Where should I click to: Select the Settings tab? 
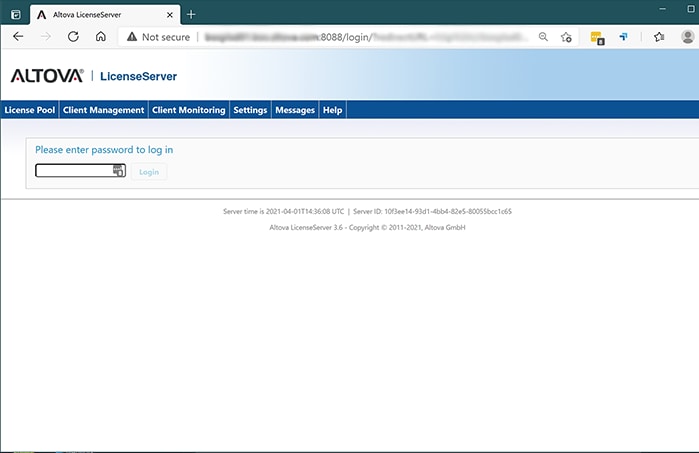[250, 110]
